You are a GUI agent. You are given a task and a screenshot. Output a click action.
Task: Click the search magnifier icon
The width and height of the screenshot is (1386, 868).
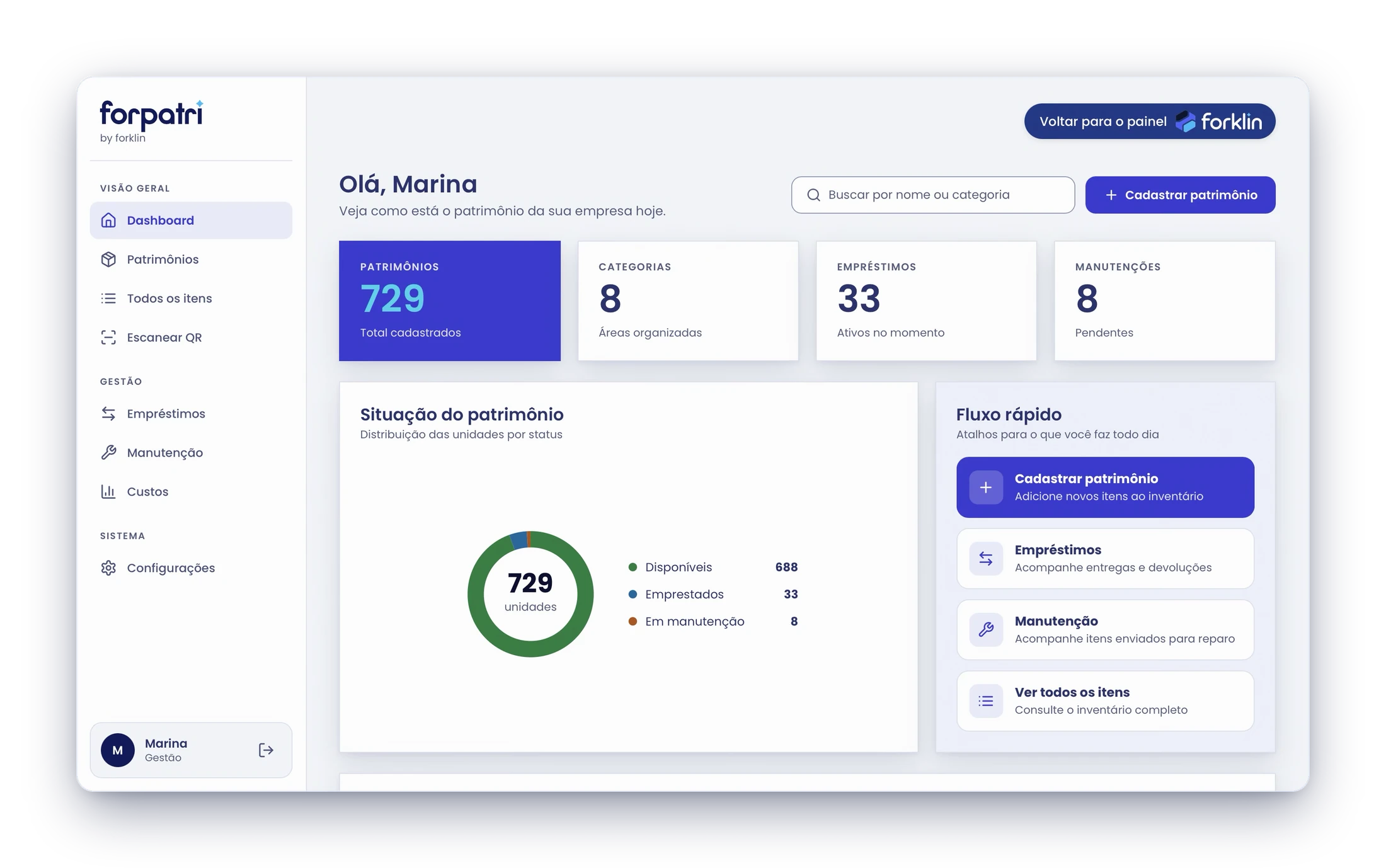(x=813, y=195)
